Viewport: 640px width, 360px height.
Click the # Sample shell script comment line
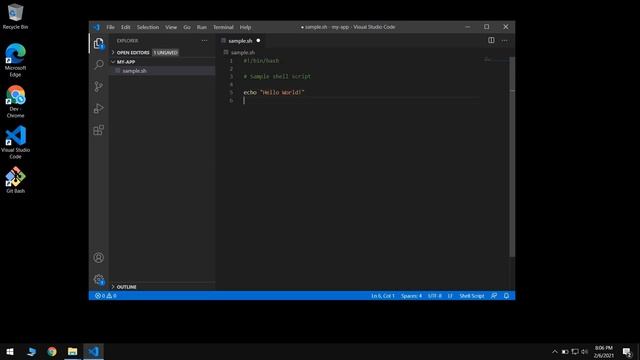pyautogui.click(x=277, y=77)
